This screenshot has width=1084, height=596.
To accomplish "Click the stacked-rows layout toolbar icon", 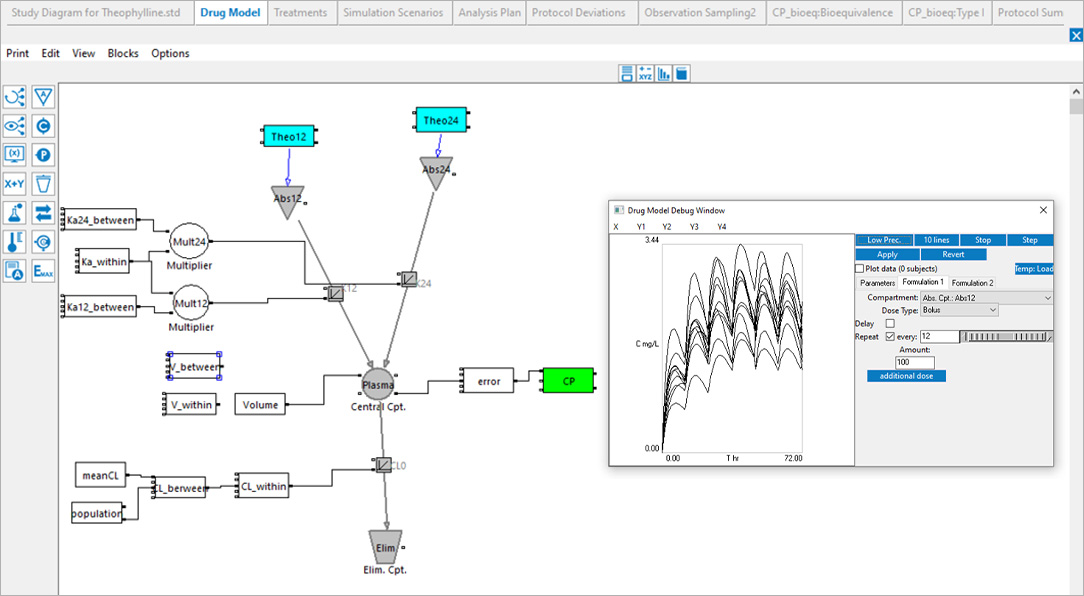I will (627, 74).
